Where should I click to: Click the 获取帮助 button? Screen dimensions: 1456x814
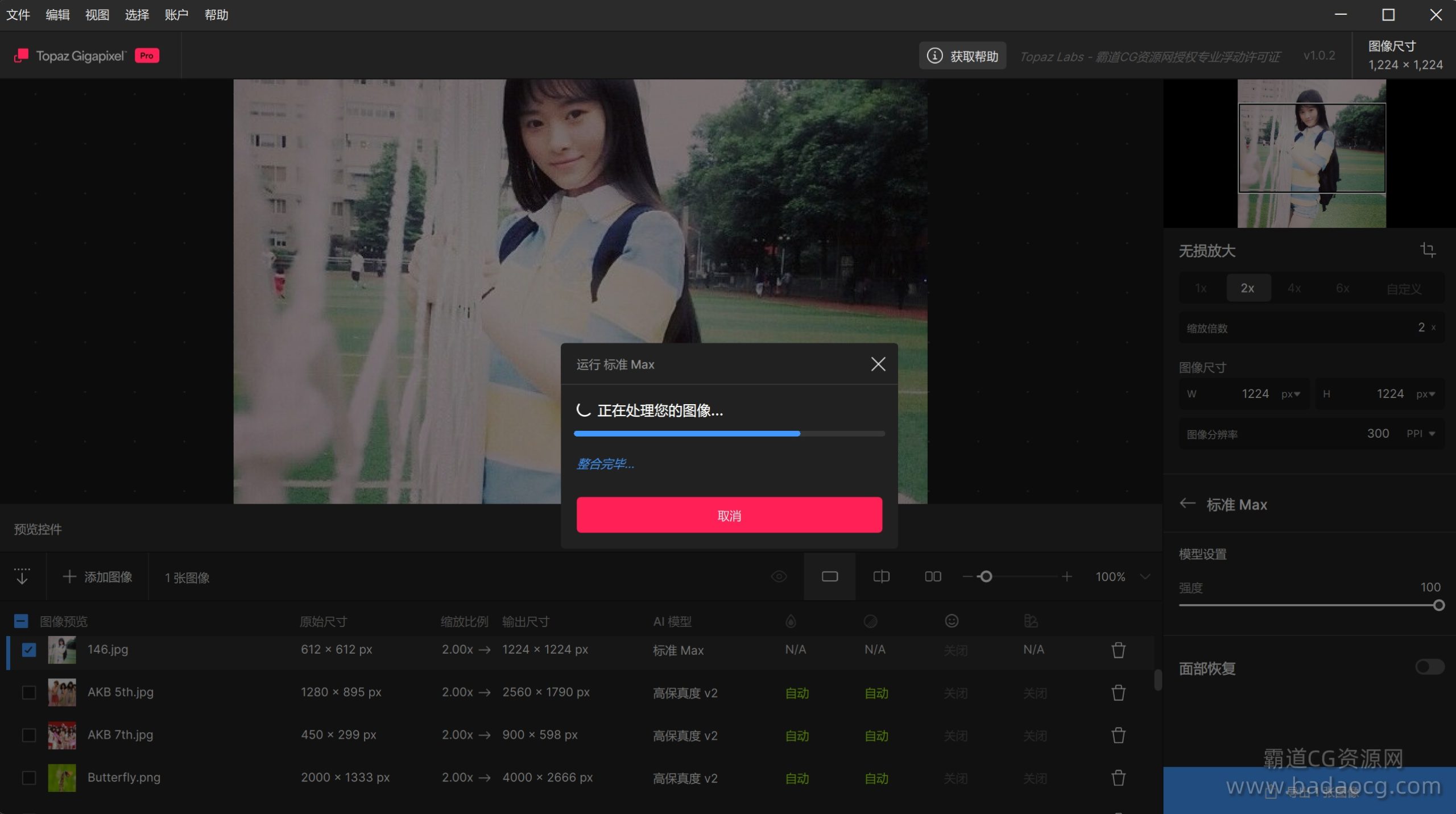click(962, 56)
